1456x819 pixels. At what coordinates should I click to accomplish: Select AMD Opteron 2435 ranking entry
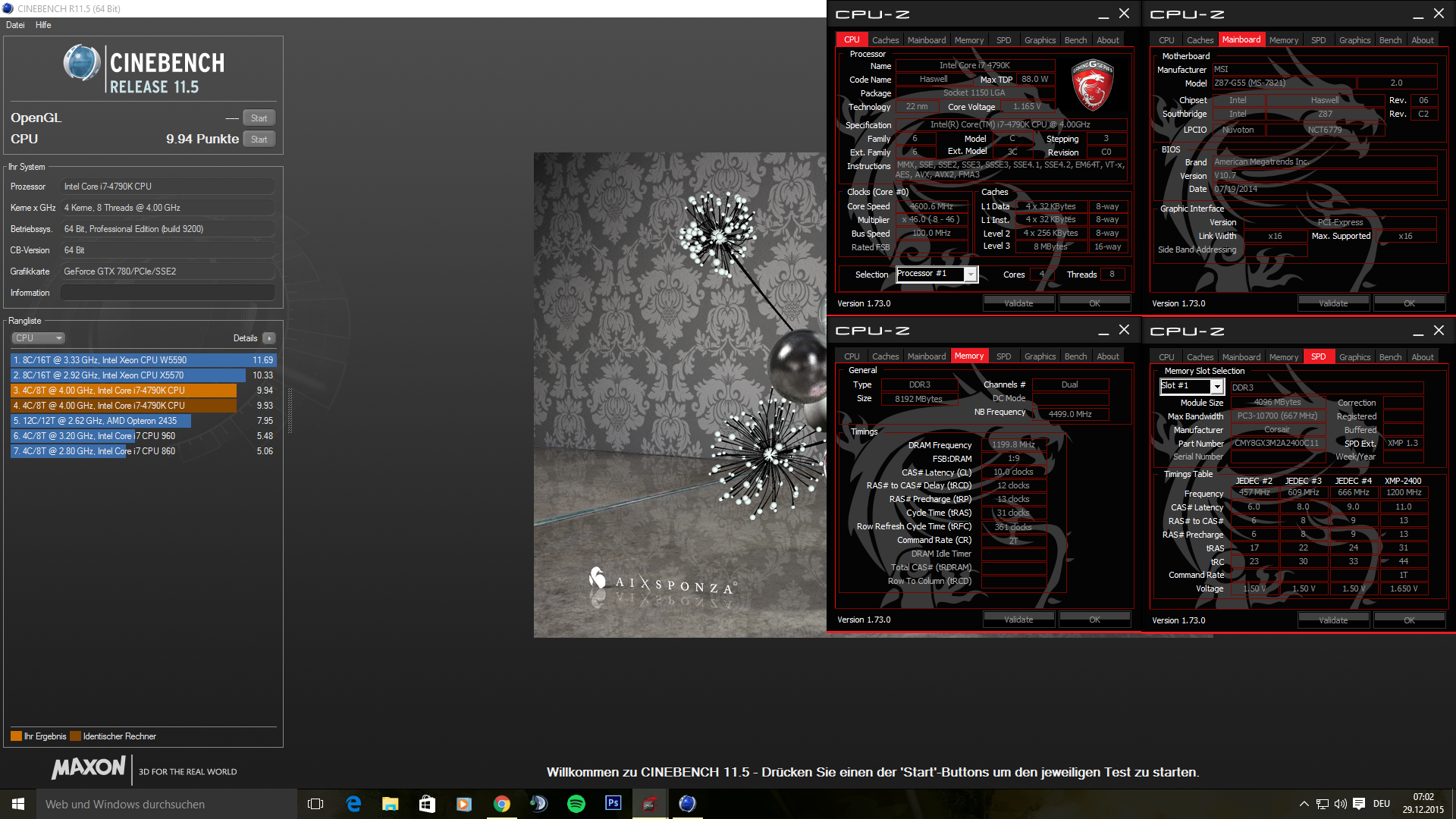[143, 421]
